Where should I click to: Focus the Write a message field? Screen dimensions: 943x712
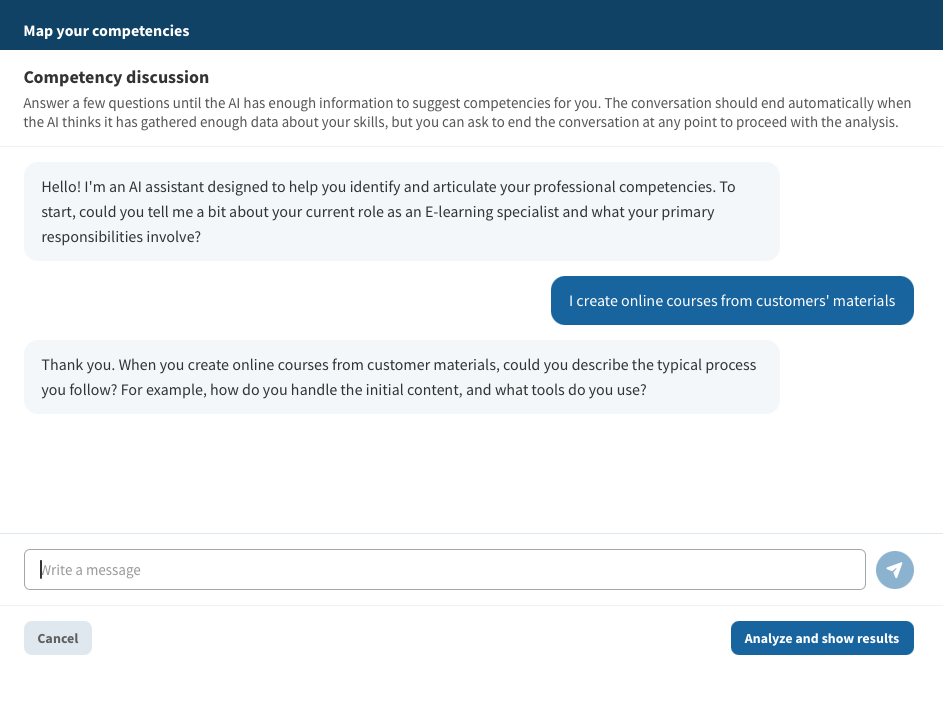(444, 569)
